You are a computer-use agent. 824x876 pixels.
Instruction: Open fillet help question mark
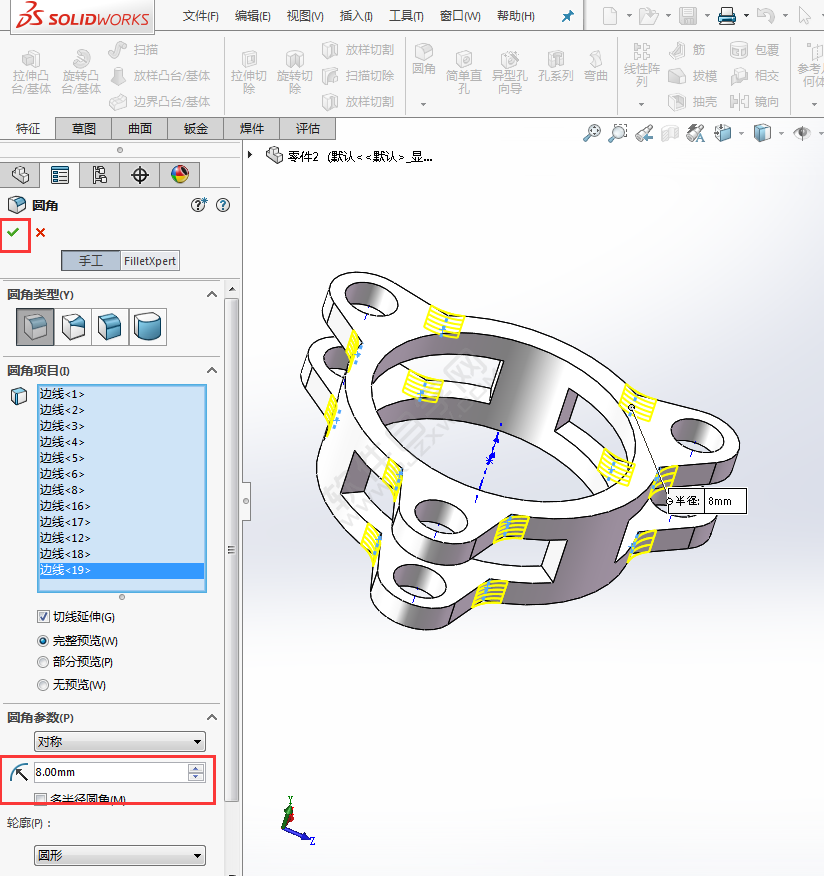click(223, 205)
